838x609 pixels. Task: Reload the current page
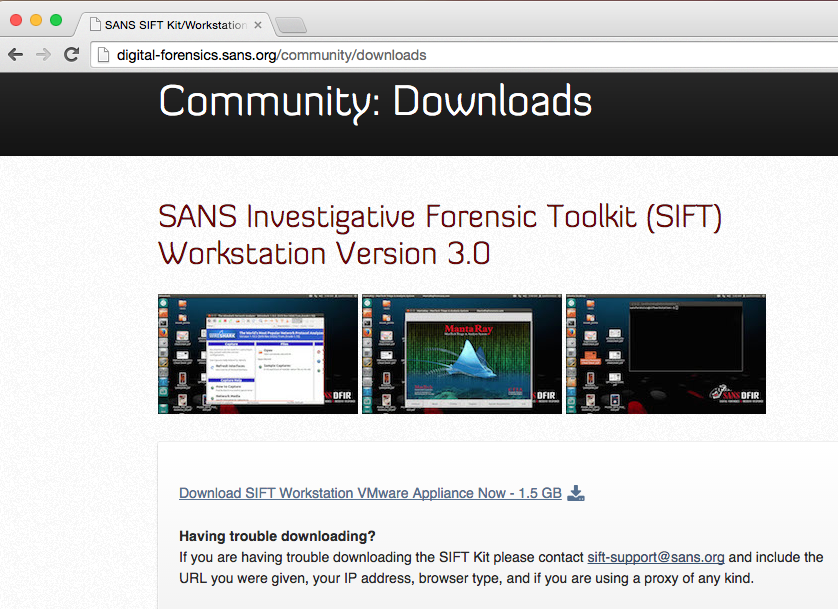coord(72,54)
